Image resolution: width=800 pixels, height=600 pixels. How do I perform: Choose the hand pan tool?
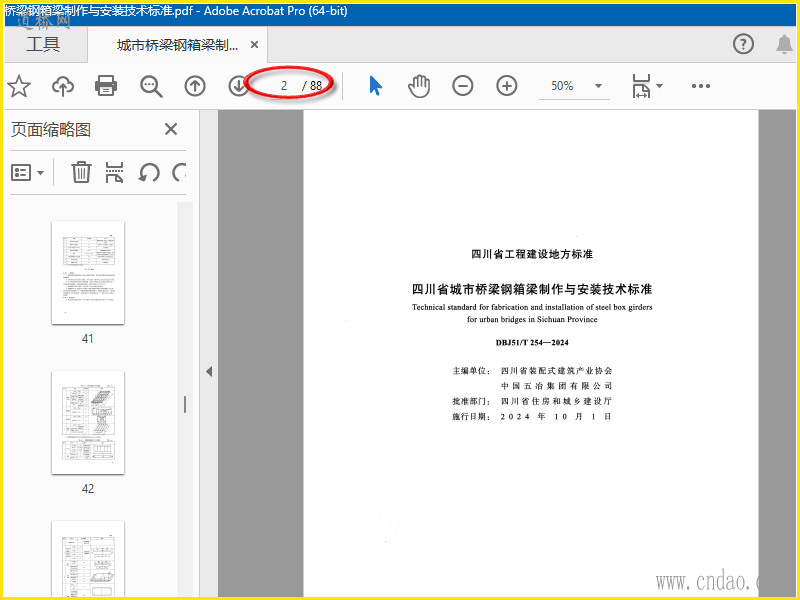pyautogui.click(x=419, y=86)
